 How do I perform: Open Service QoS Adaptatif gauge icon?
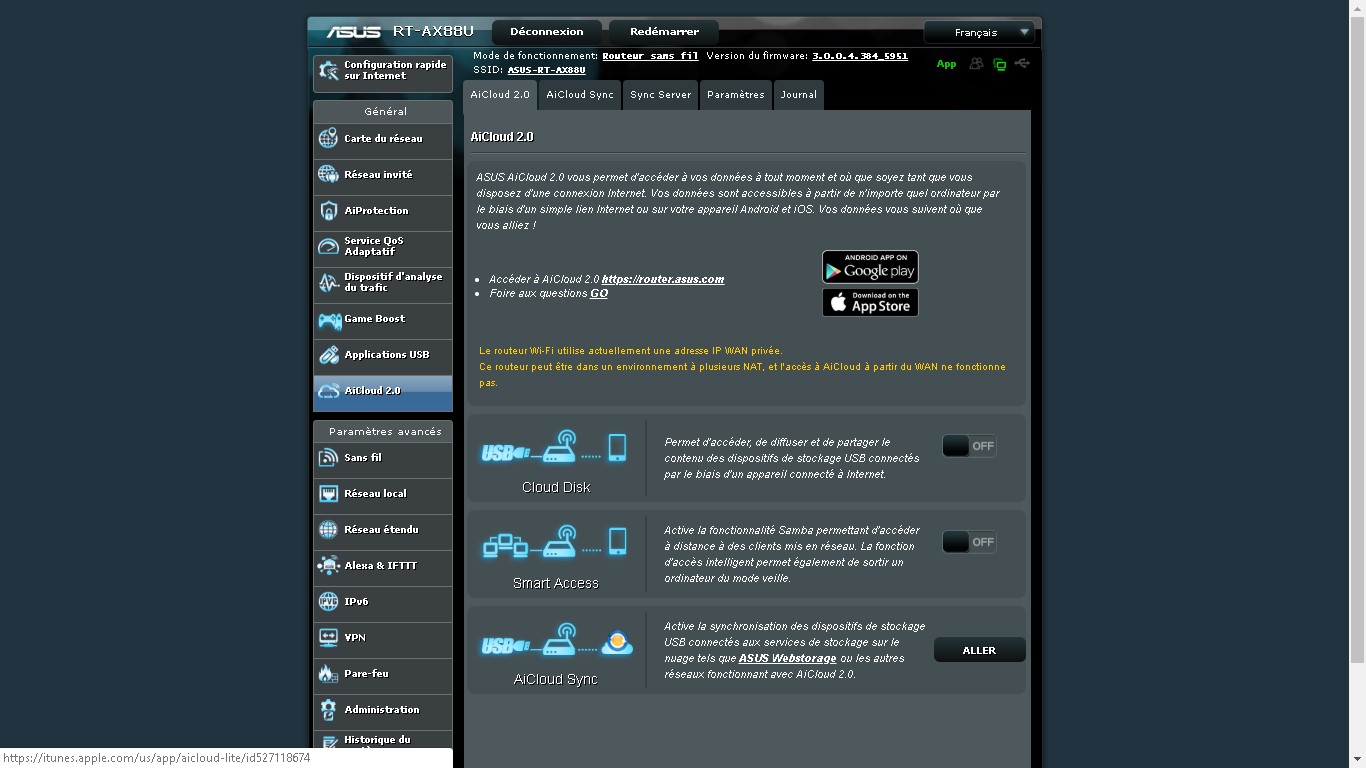pyautogui.click(x=328, y=247)
